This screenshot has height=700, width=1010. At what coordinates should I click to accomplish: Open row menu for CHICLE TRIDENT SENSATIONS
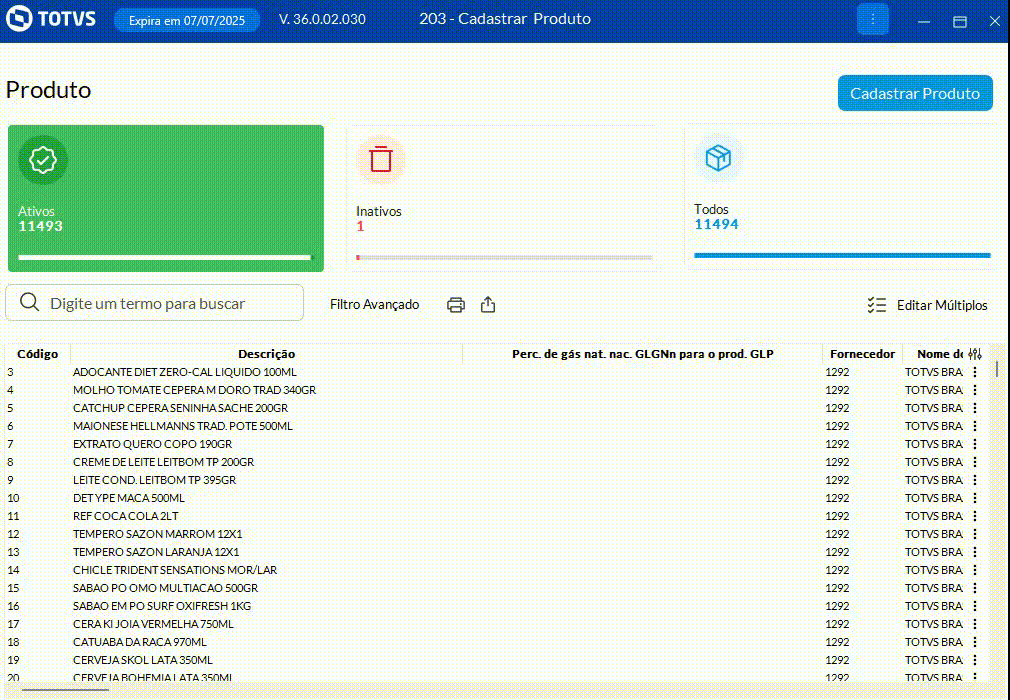(975, 570)
